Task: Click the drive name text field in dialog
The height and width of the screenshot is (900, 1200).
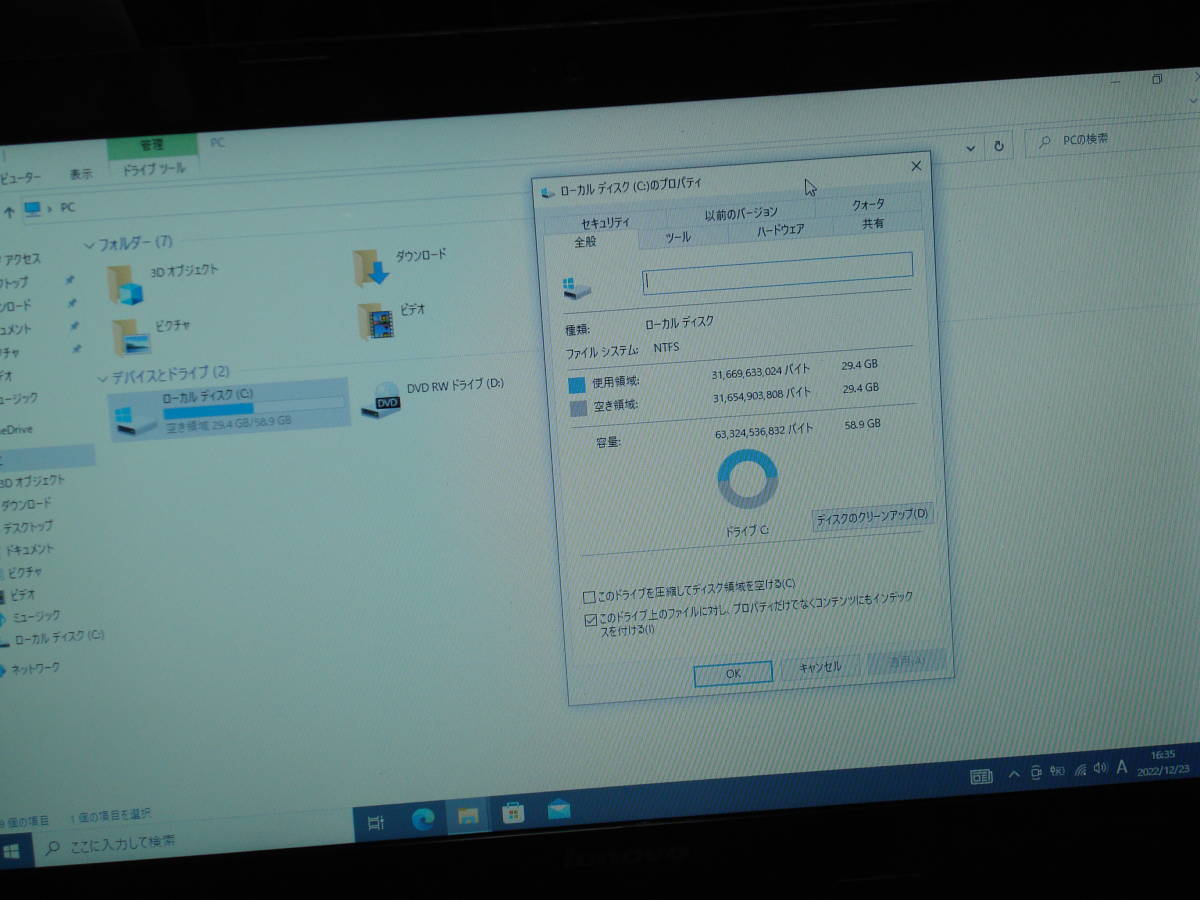Action: coord(777,273)
